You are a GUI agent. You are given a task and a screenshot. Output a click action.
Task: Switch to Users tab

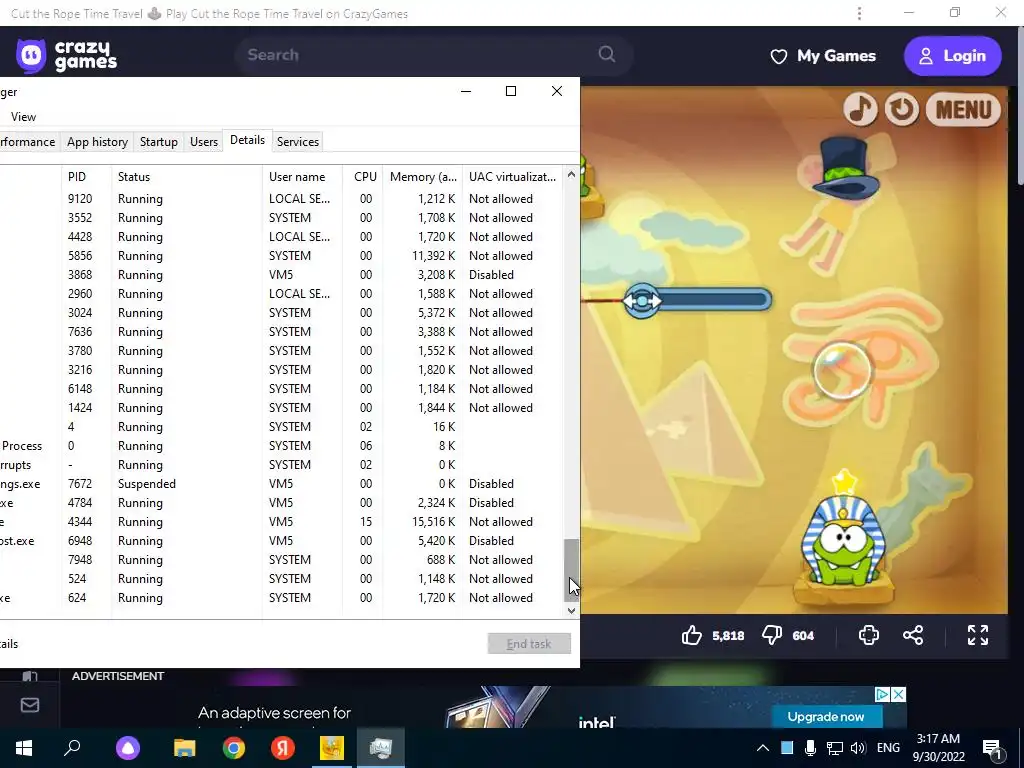coord(204,142)
